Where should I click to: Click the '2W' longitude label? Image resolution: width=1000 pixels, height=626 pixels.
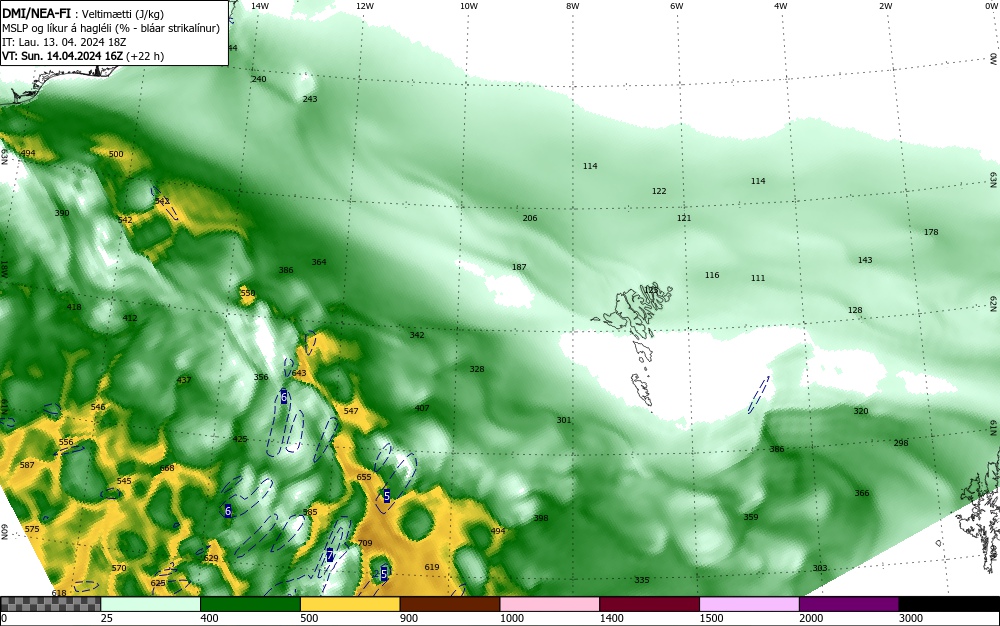(x=885, y=6)
